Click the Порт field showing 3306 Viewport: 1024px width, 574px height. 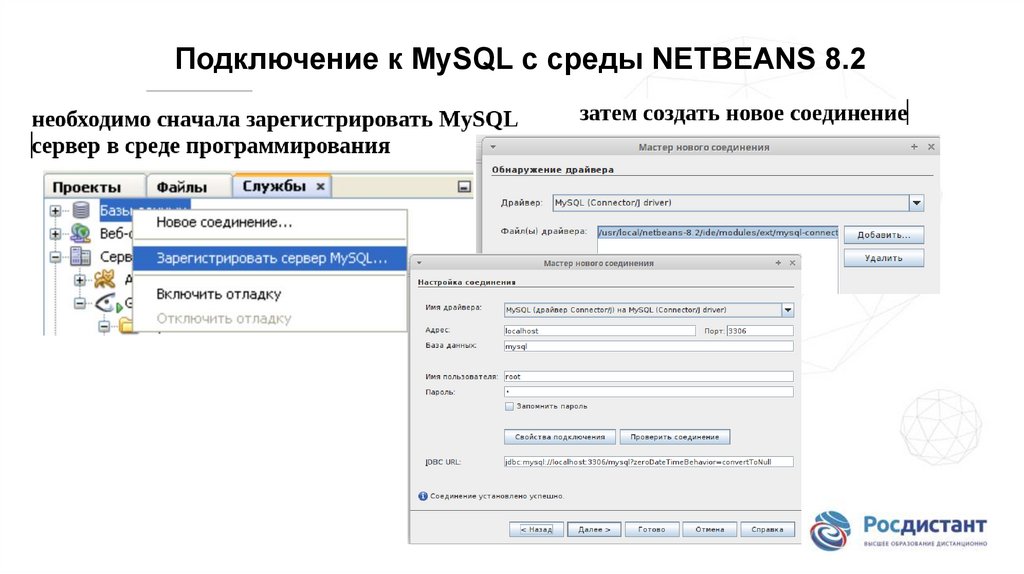point(760,331)
